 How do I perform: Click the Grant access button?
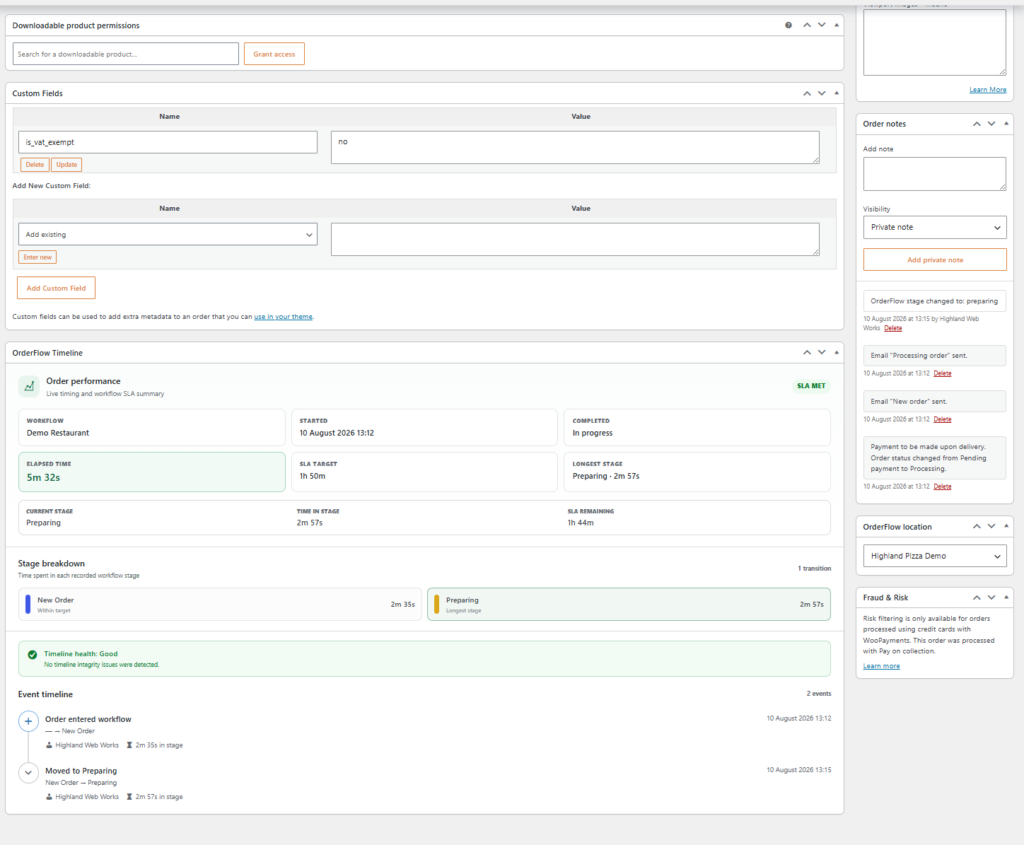click(x=274, y=54)
